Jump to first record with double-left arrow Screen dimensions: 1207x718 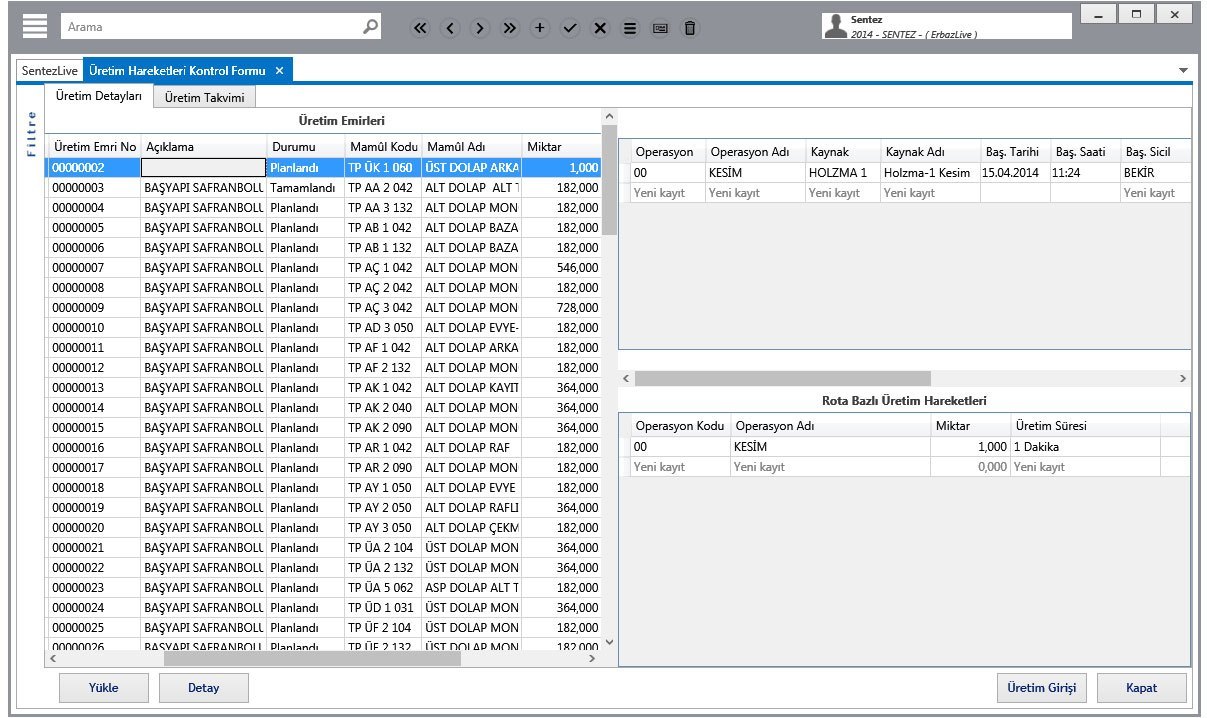coord(420,28)
